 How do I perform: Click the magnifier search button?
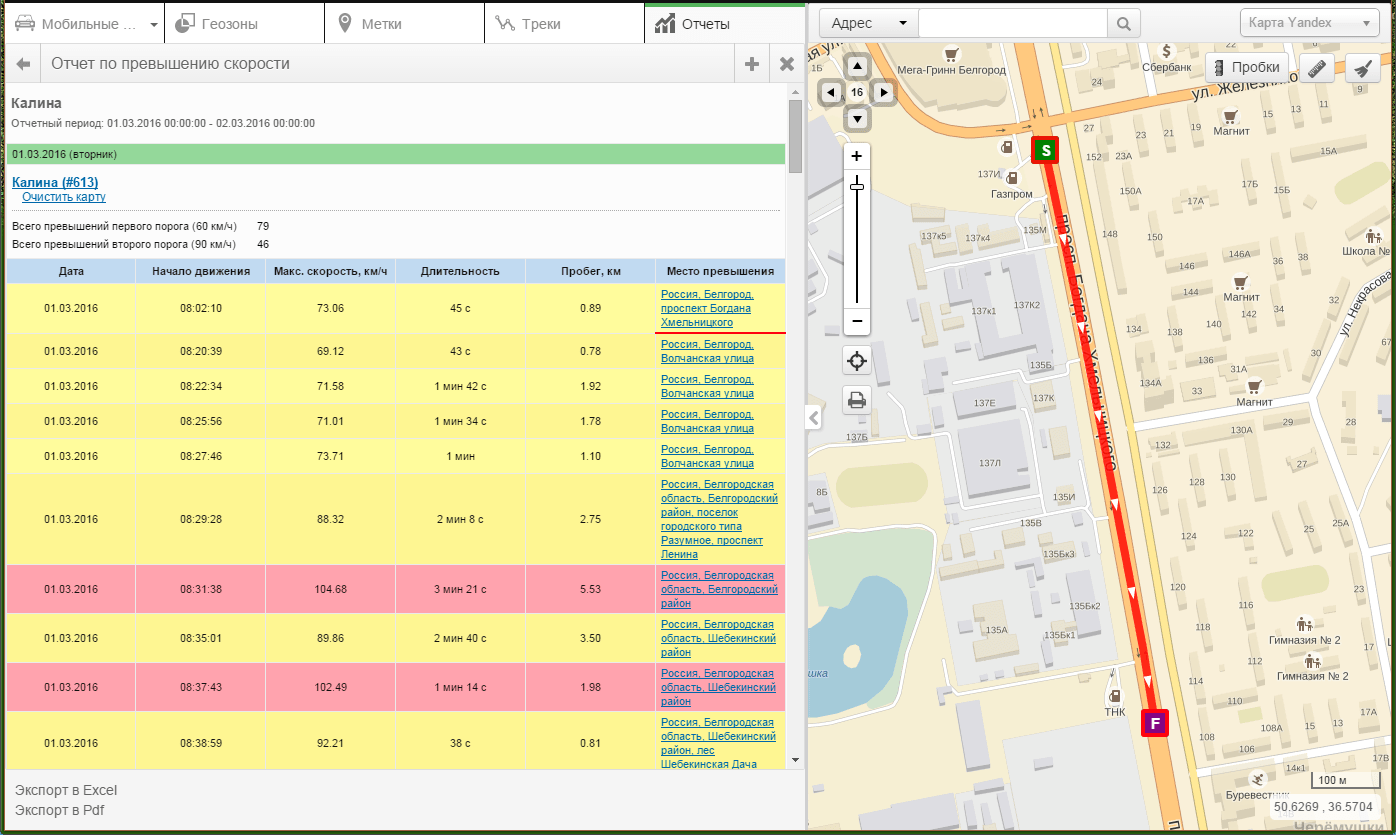[x=1123, y=23]
